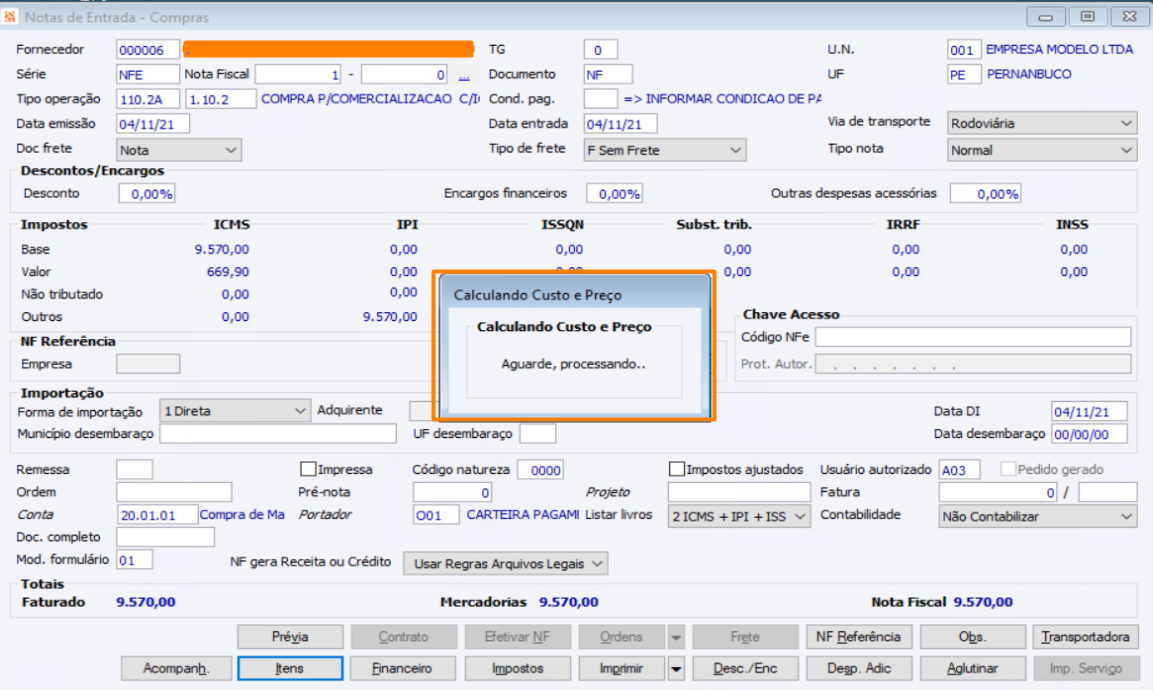The image size is (1153, 690).
Task: Click the UF desembaraço field
Action: tap(538, 434)
